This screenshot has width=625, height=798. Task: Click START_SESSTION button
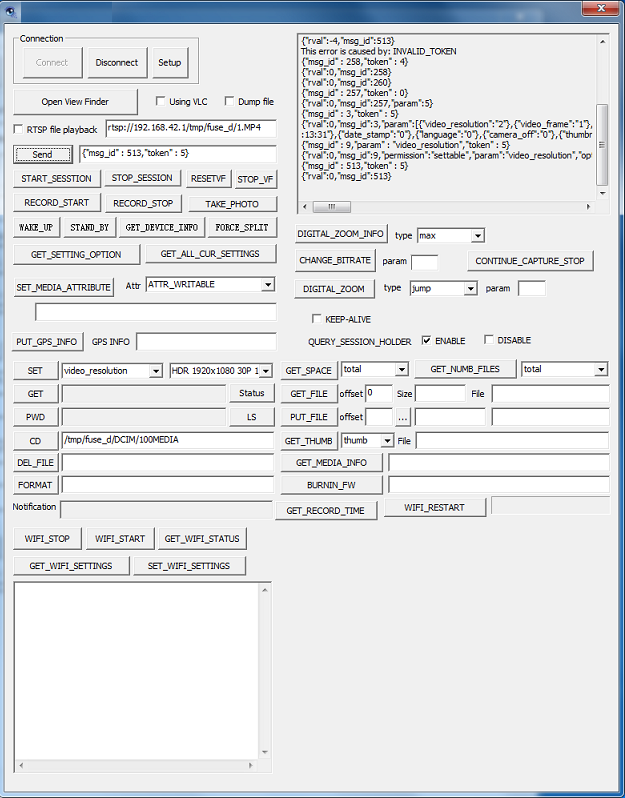pos(56,179)
